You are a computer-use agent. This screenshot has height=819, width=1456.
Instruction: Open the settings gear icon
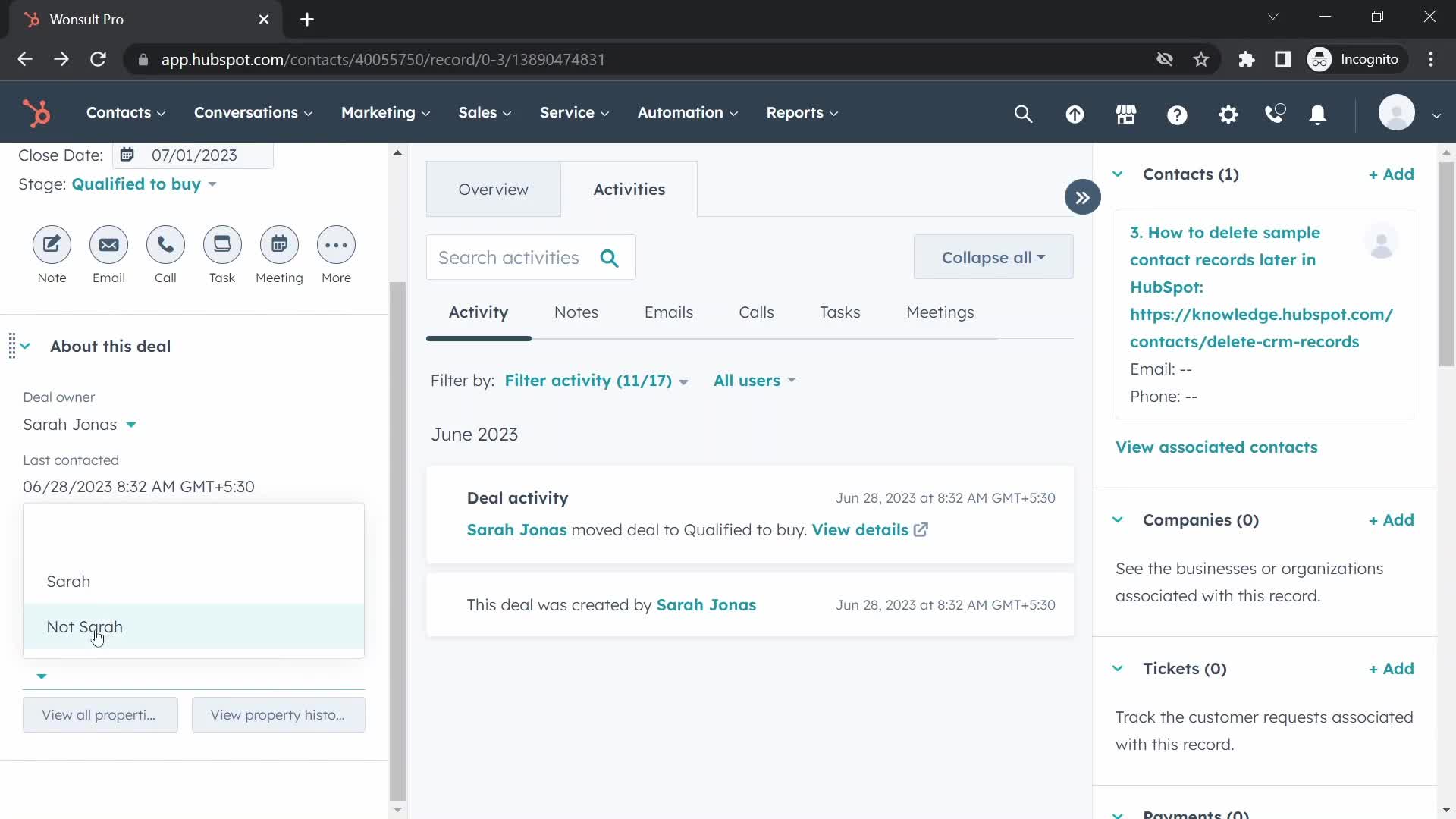pyautogui.click(x=1228, y=114)
